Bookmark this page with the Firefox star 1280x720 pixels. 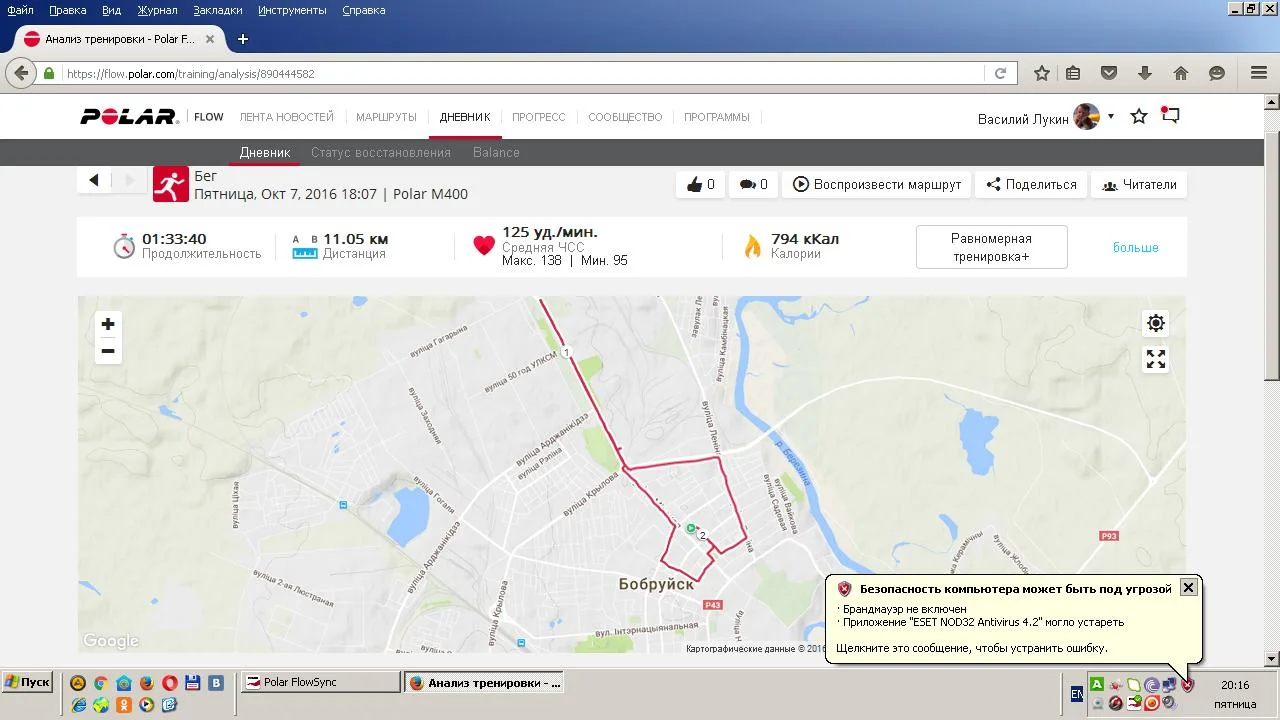[x=1042, y=73]
